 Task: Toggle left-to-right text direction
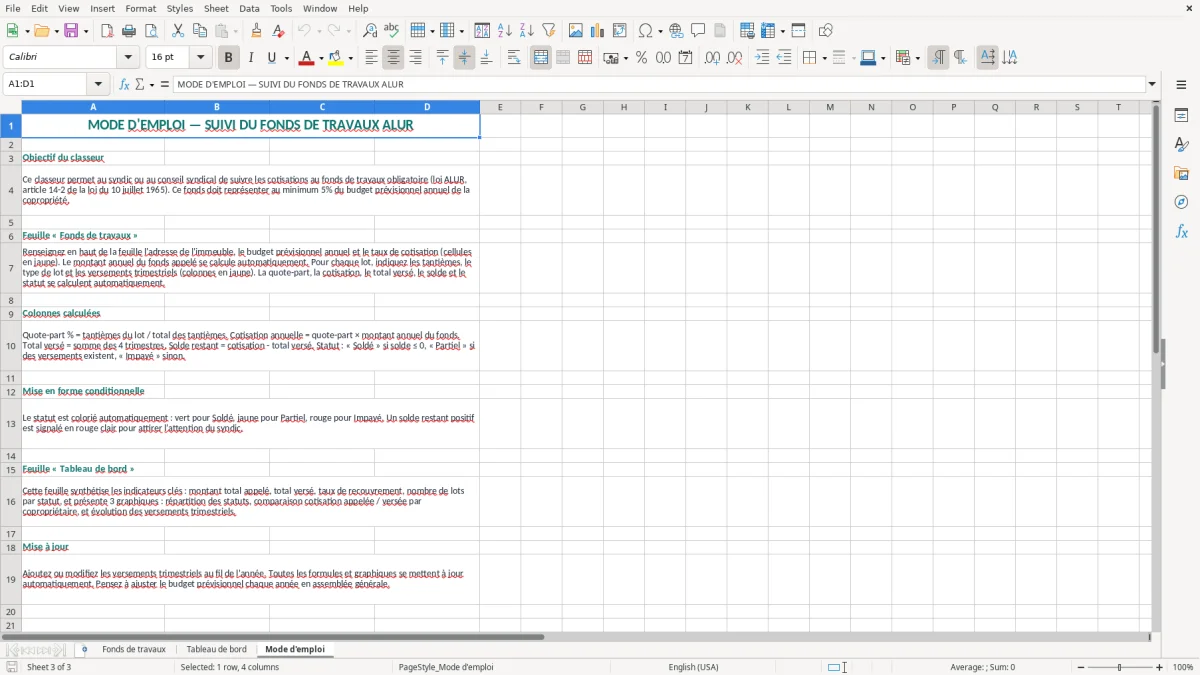tap(938, 58)
